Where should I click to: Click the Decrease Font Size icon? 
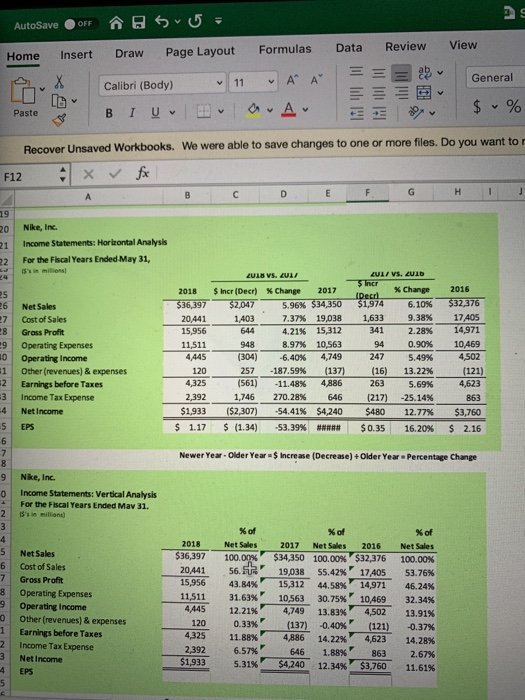[x=316, y=80]
